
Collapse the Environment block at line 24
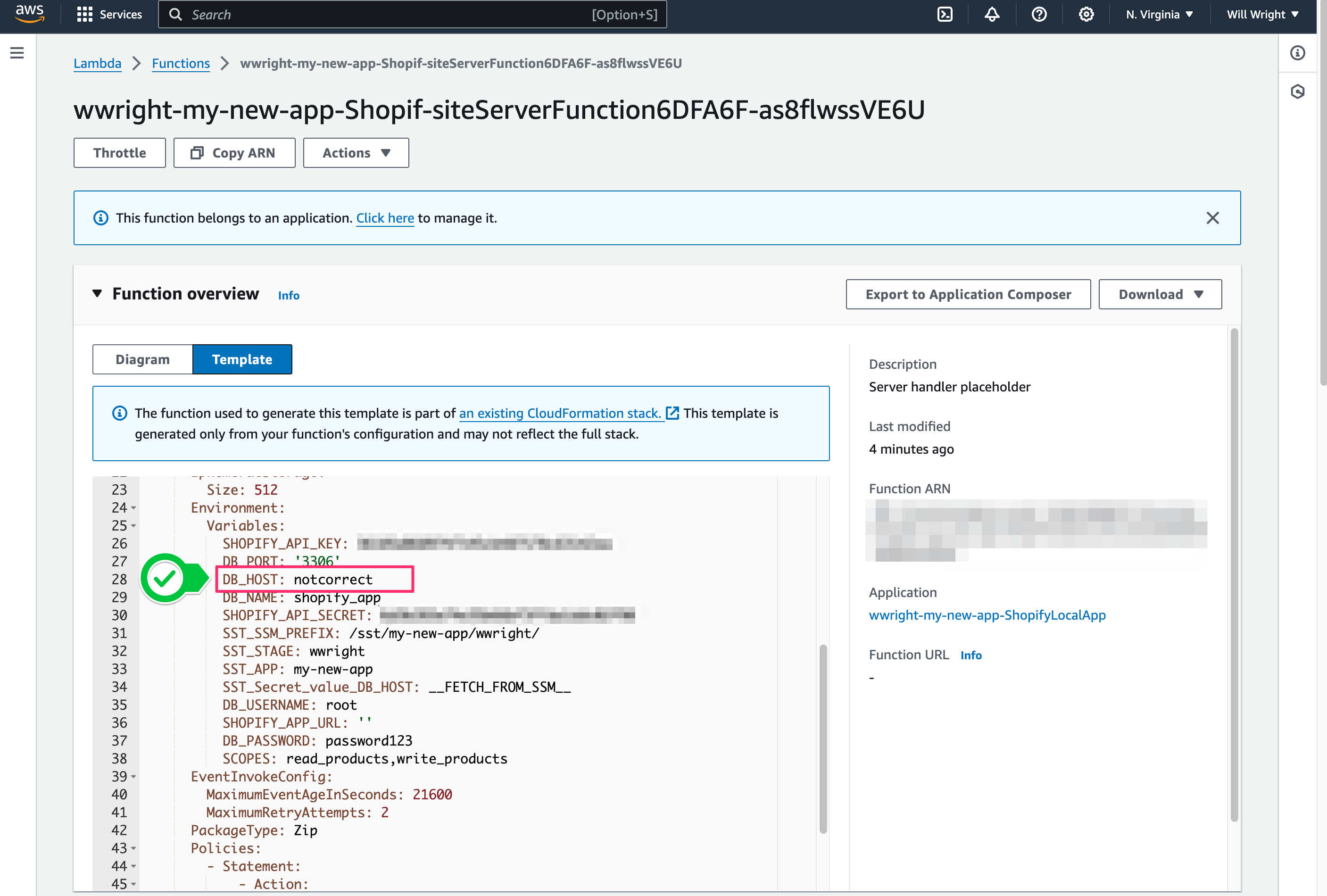133,508
